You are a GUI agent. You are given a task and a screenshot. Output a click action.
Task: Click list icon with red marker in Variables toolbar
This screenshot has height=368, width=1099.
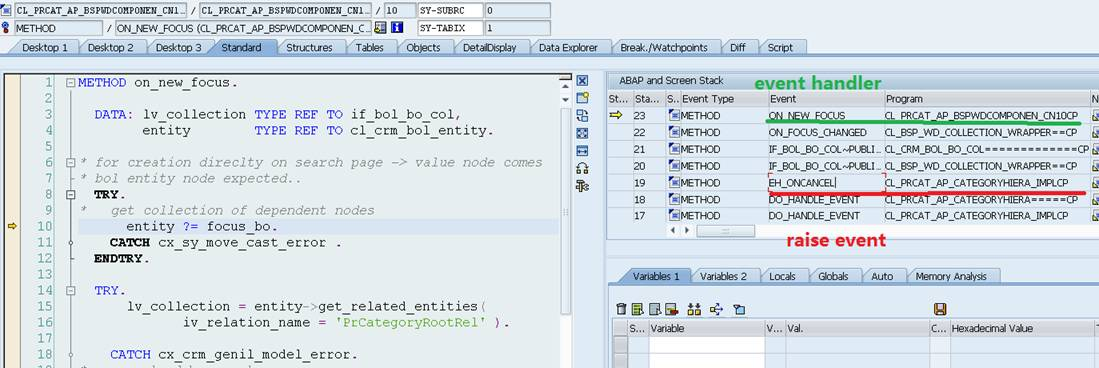pyautogui.click(x=671, y=309)
